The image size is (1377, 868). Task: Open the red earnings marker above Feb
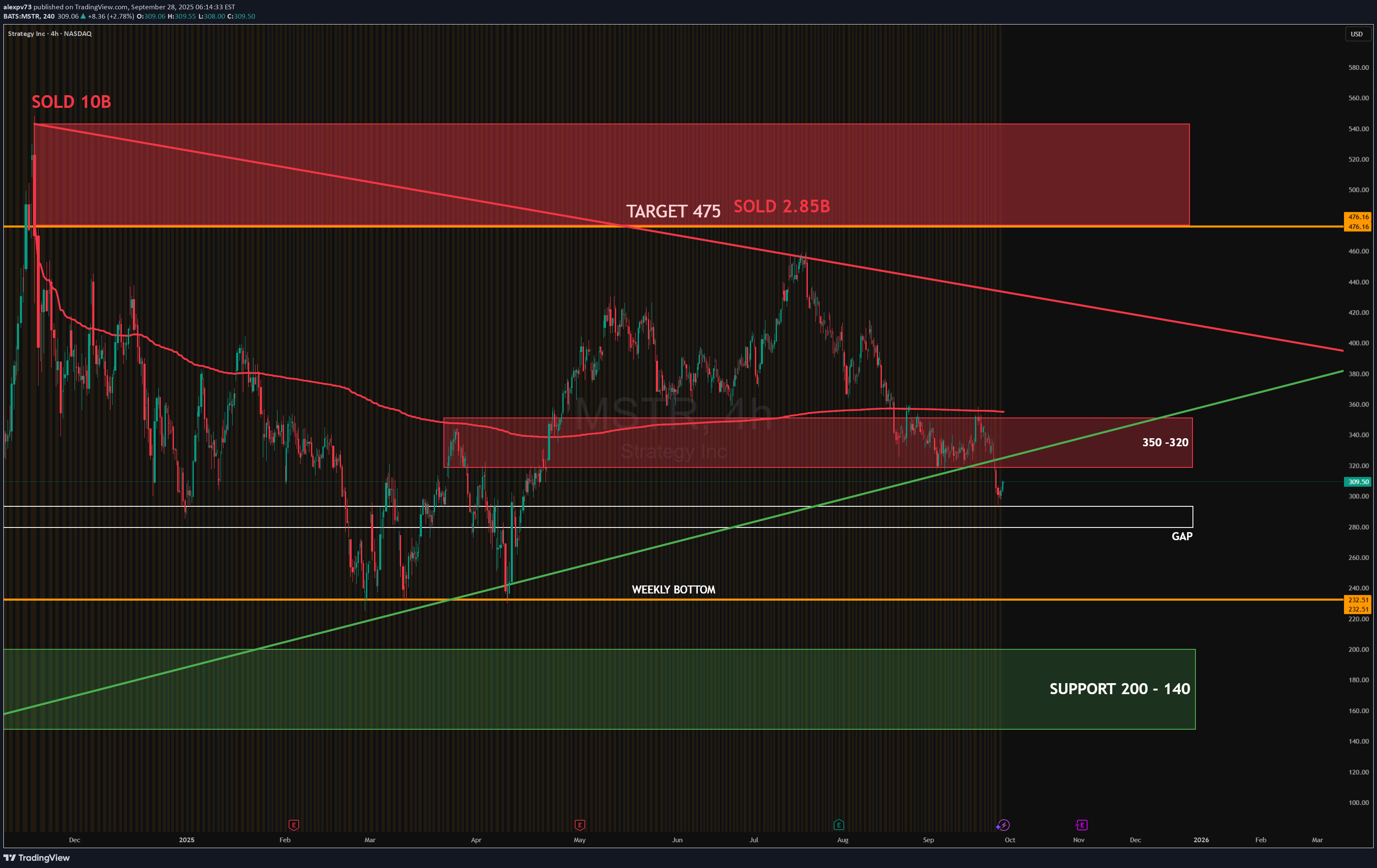pos(293,824)
